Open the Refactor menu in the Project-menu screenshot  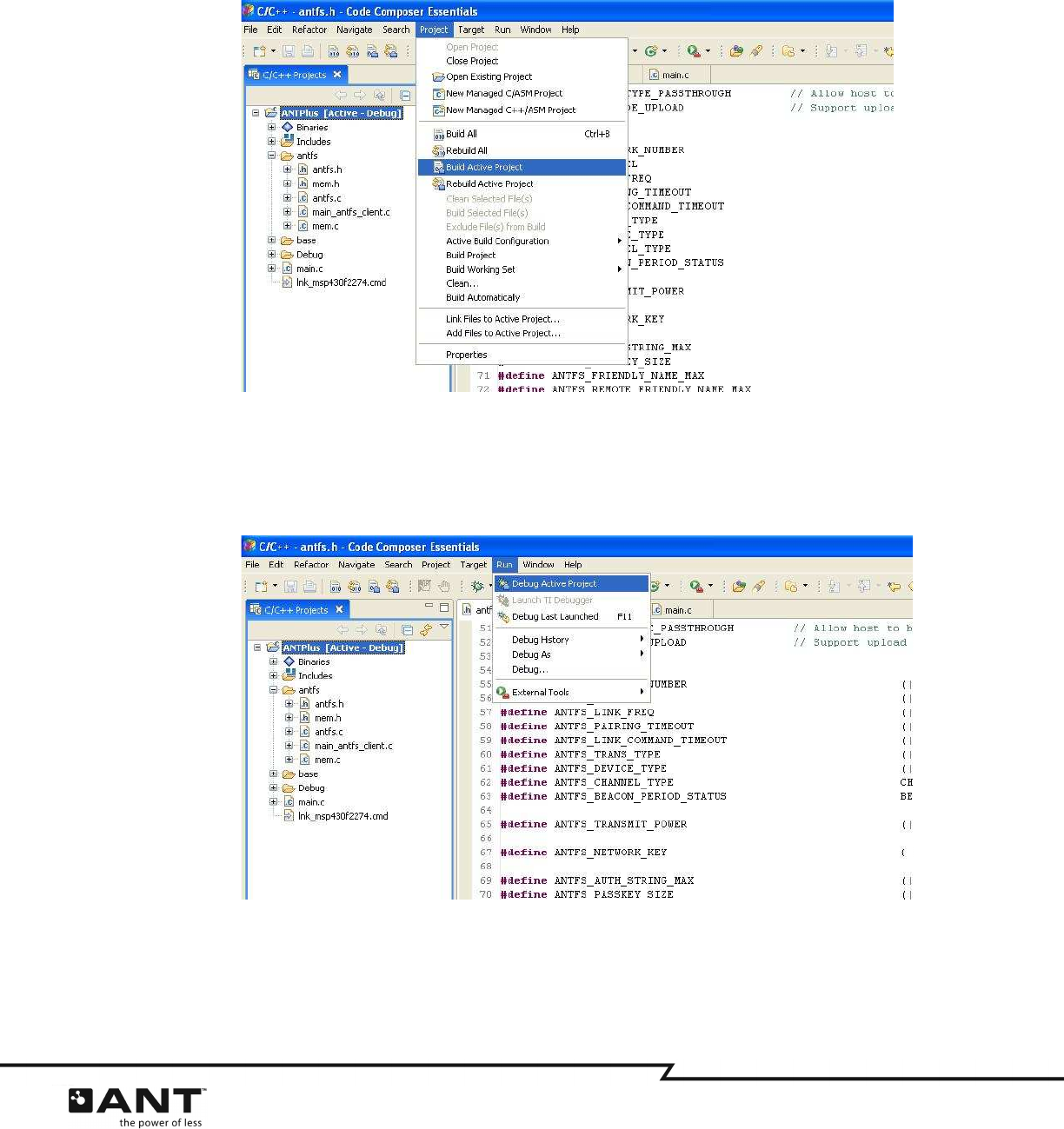(309, 30)
